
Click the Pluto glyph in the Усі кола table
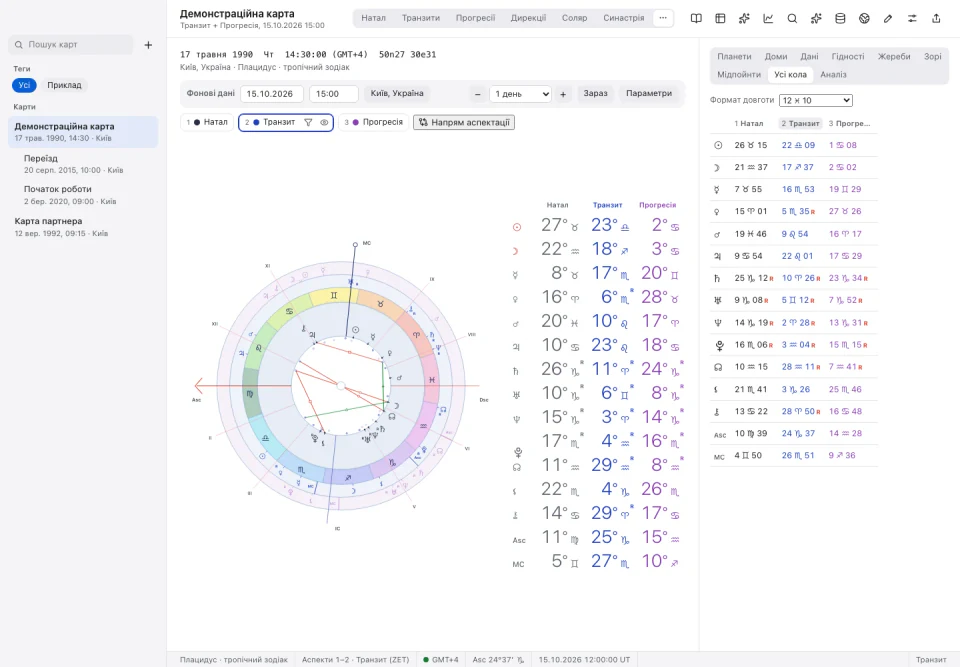click(x=719, y=345)
